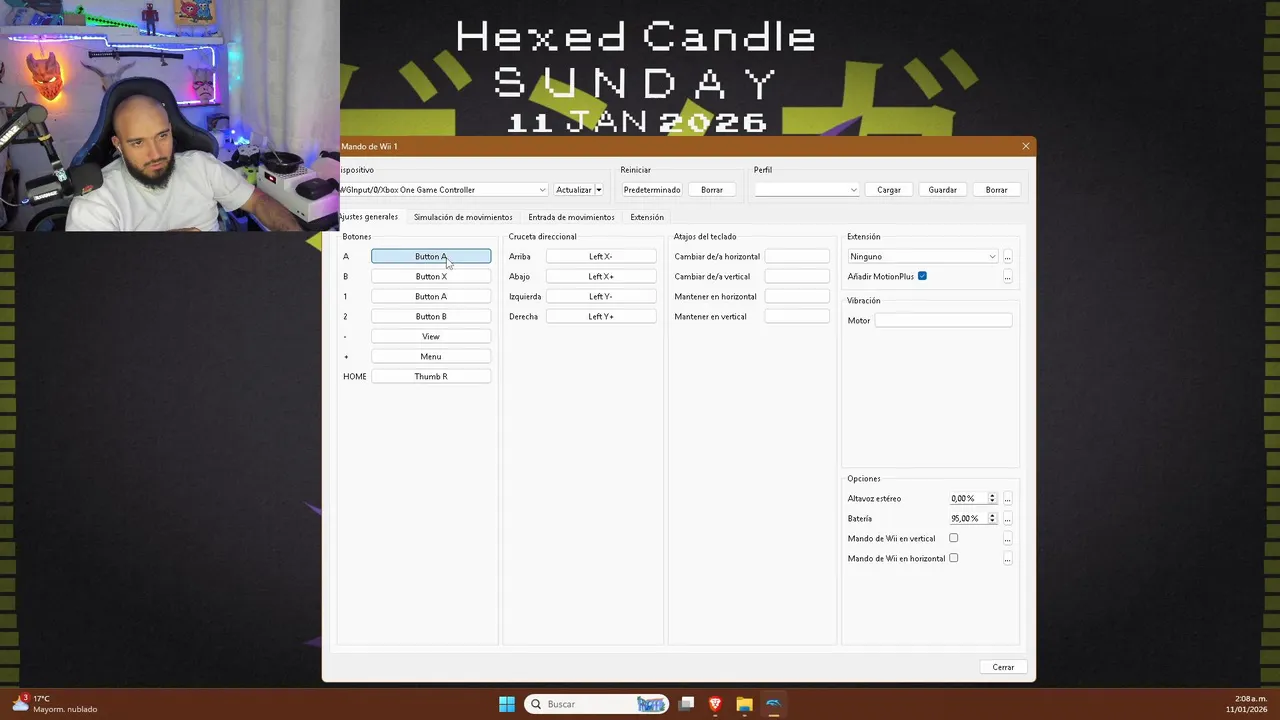Click the Thumb R mapping for HOME

[x=431, y=376]
